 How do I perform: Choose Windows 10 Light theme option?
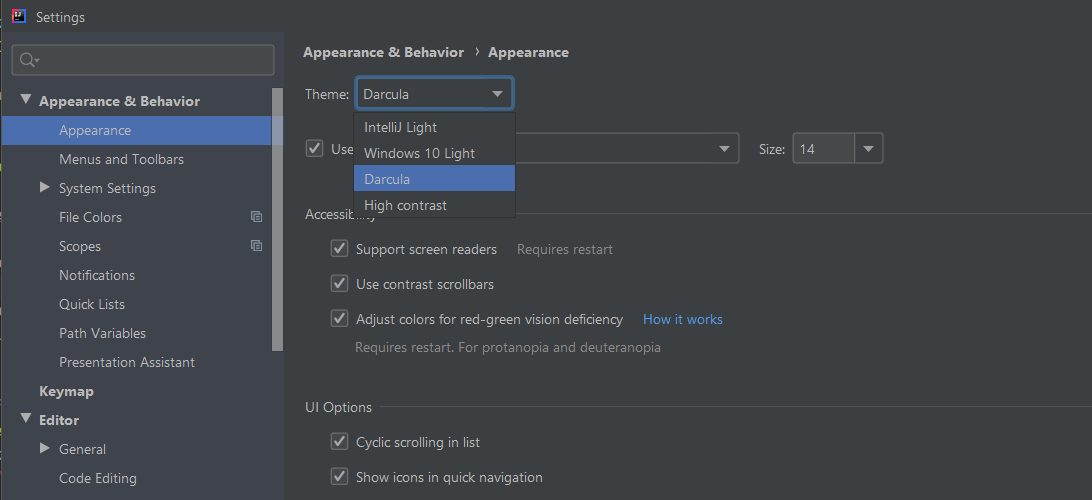coord(435,153)
